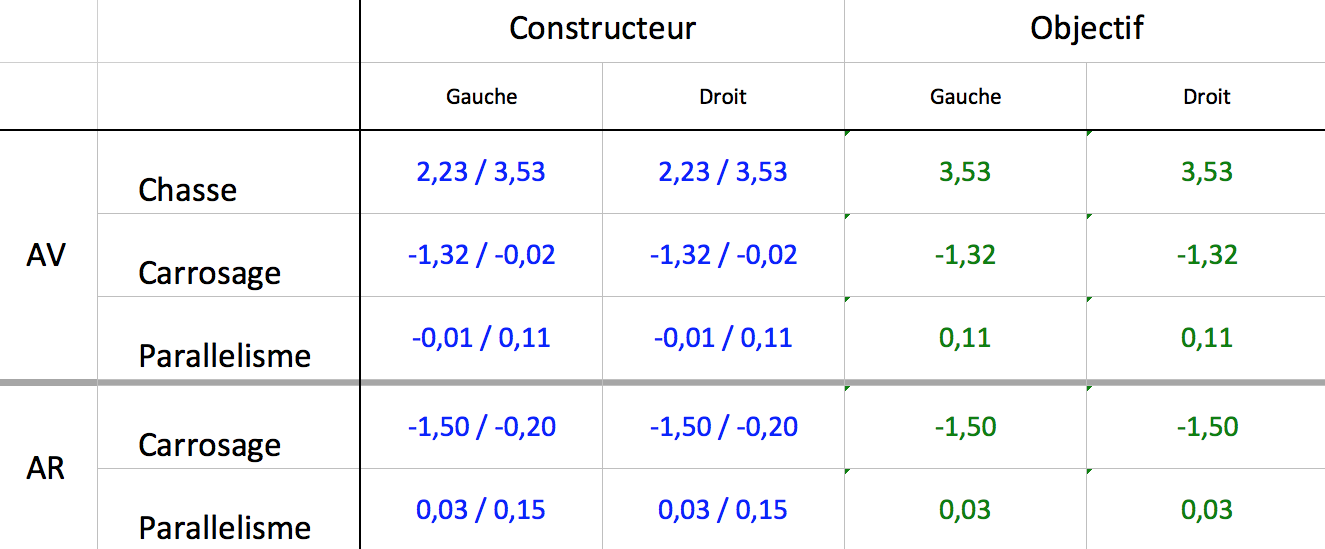Select the AV Parallelisme label cell
The height and width of the screenshot is (549, 1325).
pos(228,338)
